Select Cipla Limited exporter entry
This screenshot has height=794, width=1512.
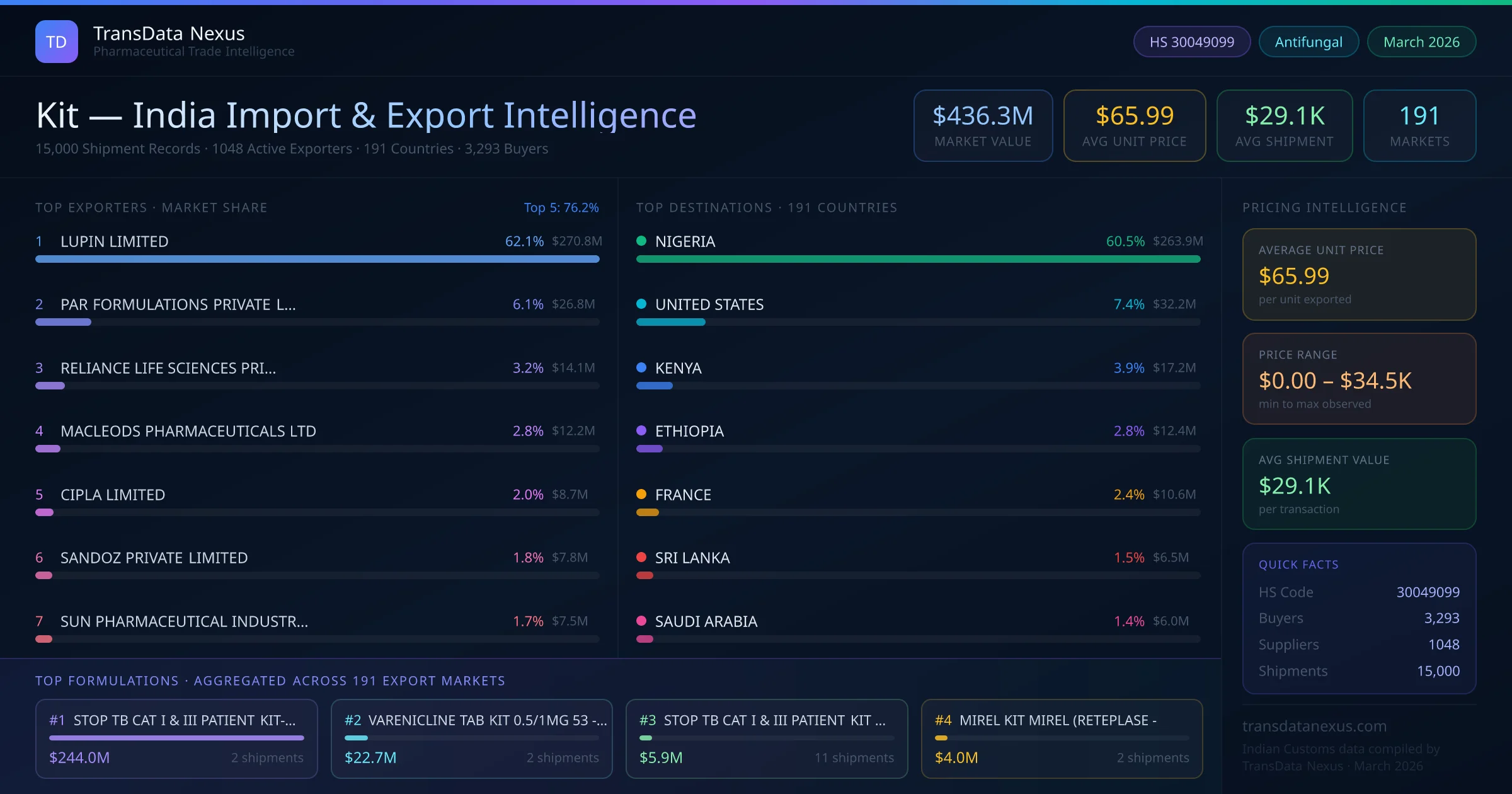tap(113, 495)
